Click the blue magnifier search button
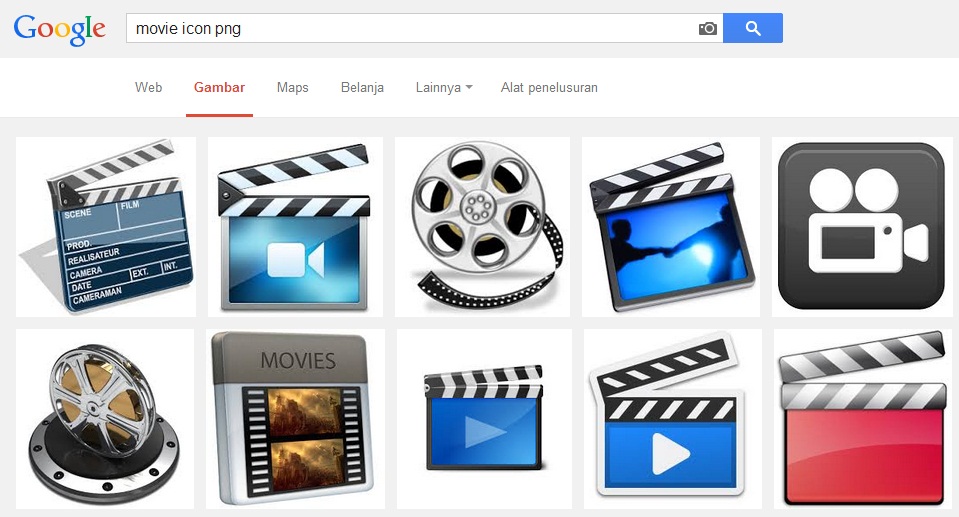Screen dimensions: 959x517 click(752, 28)
